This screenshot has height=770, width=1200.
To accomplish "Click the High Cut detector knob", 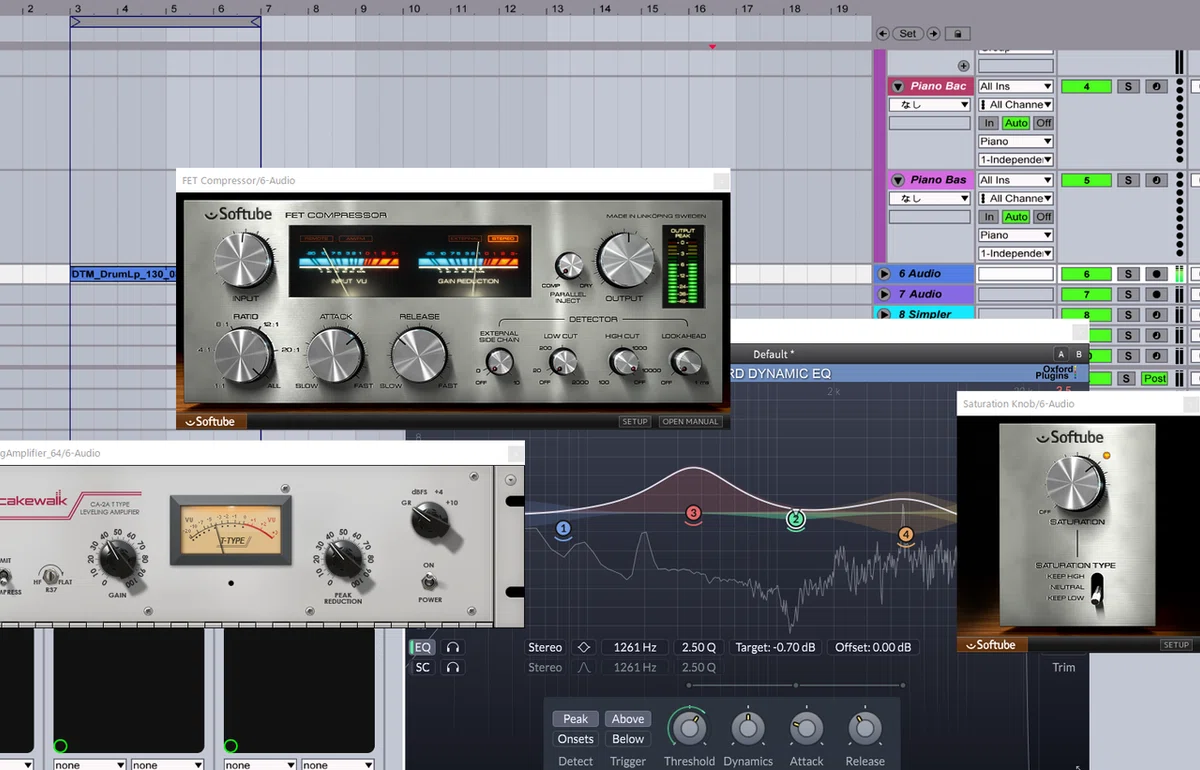I will pyautogui.click(x=625, y=362).
